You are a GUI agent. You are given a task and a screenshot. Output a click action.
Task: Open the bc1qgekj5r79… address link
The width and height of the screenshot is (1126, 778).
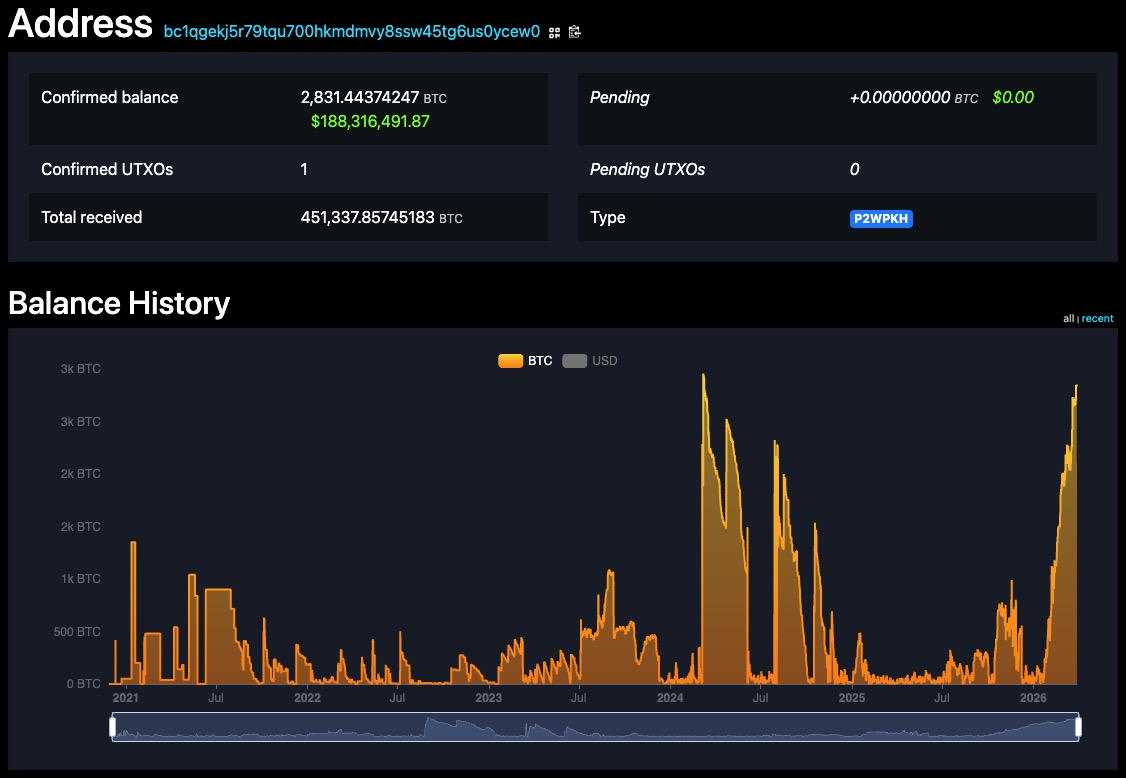click(352, 32)
